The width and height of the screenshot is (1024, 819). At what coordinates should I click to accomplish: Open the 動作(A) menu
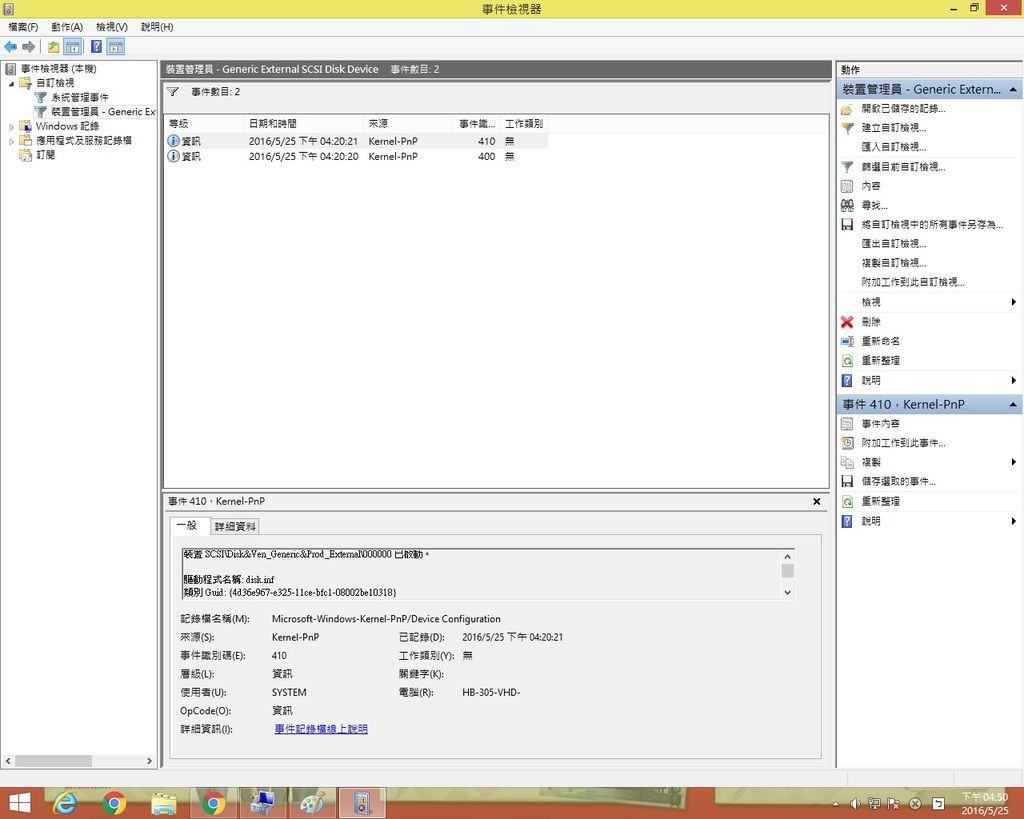tap(67, 27)
